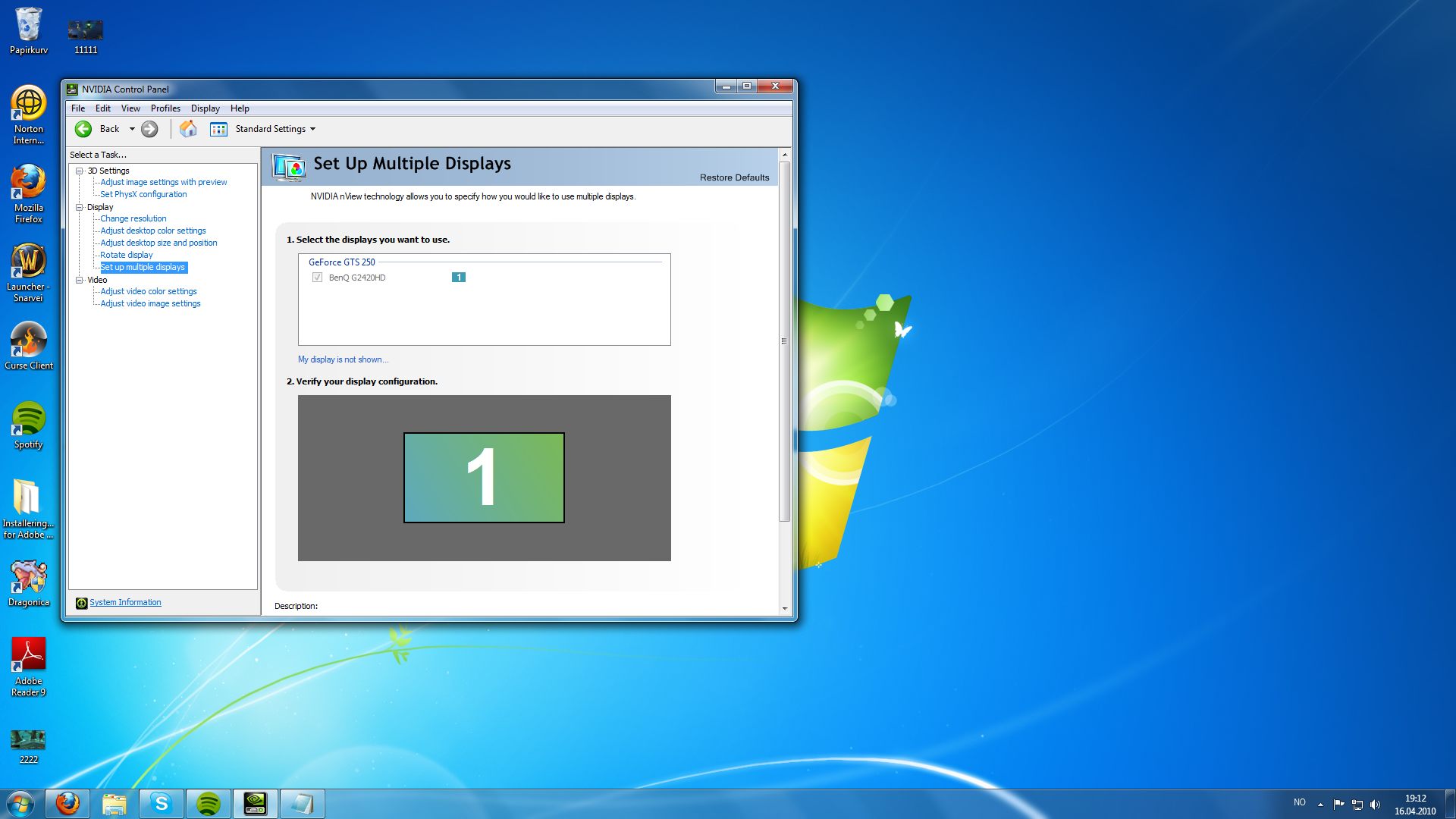Image resolution: width=1456 pixels, height=819 pixels.
Task: Click the System Information icon
Action: click(81, 603)
